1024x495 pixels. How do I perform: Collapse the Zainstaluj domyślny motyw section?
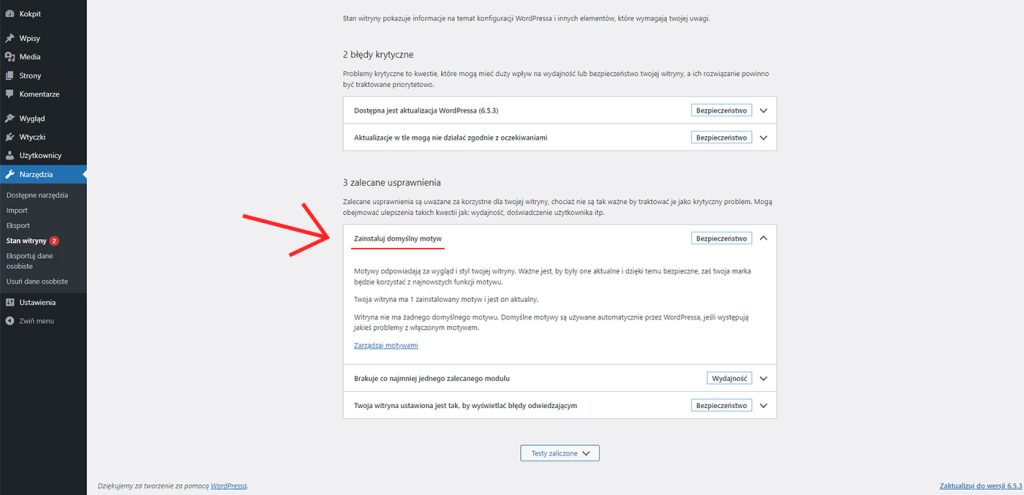click(x=763, y=238)
